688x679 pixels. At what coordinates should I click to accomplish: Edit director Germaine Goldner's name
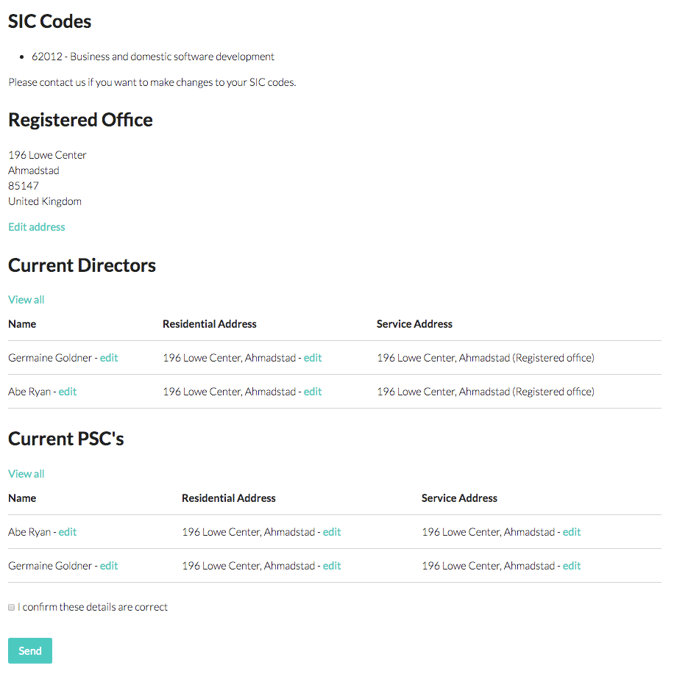[109, 358]
